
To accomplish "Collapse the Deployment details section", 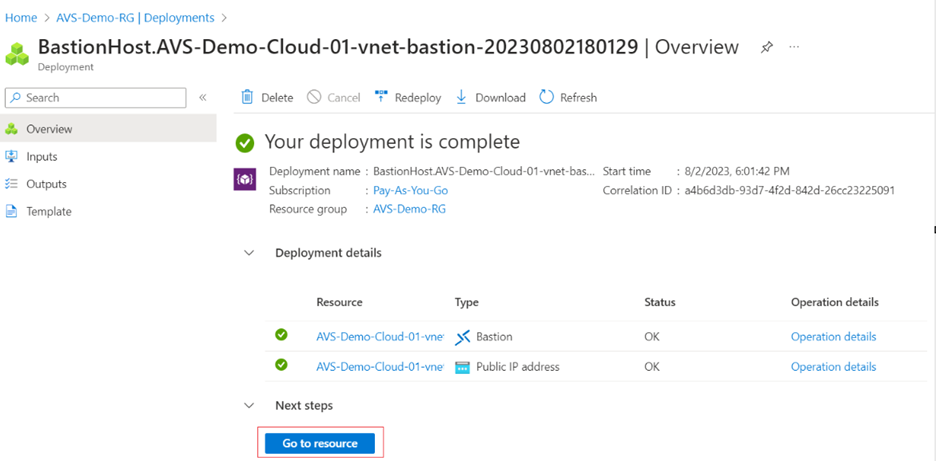I will 249,253.
